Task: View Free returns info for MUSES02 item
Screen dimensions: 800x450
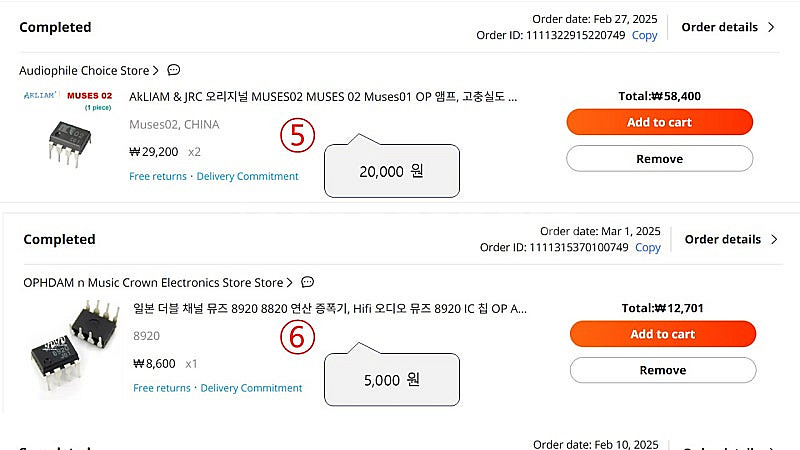Action: tap(158, 176)
